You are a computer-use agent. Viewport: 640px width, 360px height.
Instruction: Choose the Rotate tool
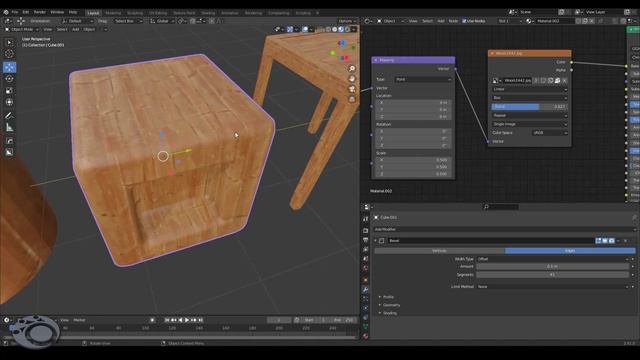9,79
